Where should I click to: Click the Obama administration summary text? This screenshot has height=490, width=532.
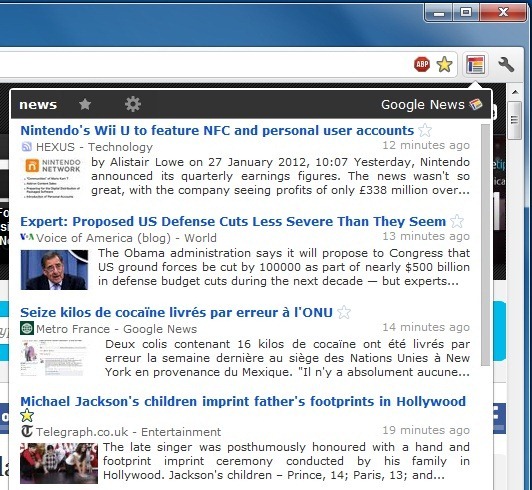[284, 267]
